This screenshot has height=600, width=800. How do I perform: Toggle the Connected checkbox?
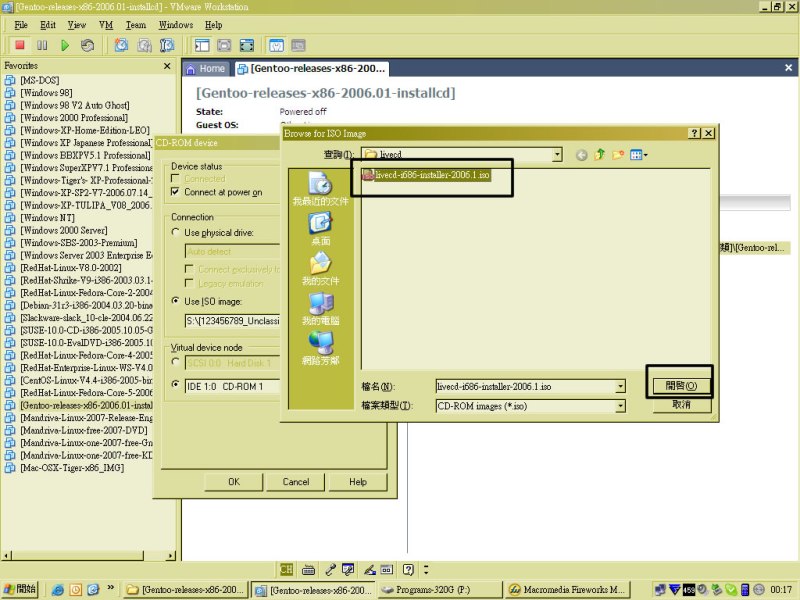click(175, 179)
